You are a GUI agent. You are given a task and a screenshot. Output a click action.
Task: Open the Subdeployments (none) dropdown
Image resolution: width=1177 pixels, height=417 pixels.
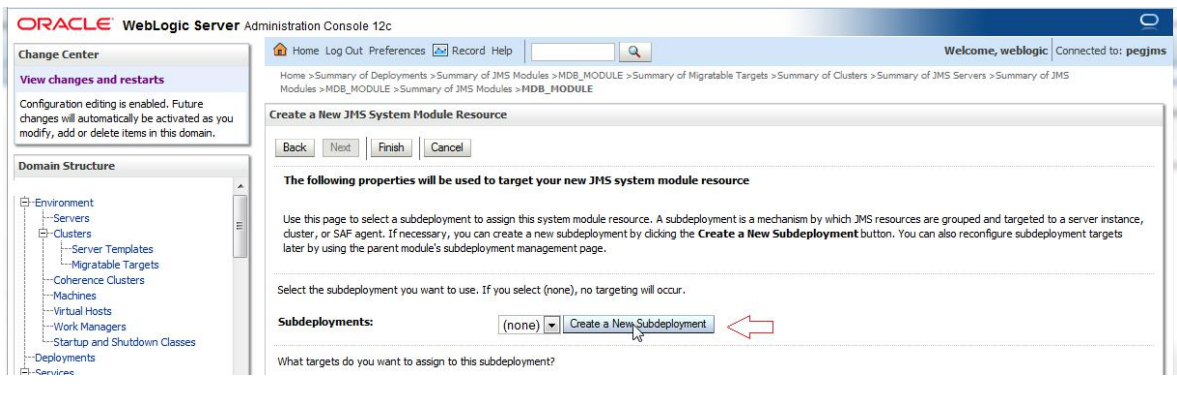click(552, 326)
